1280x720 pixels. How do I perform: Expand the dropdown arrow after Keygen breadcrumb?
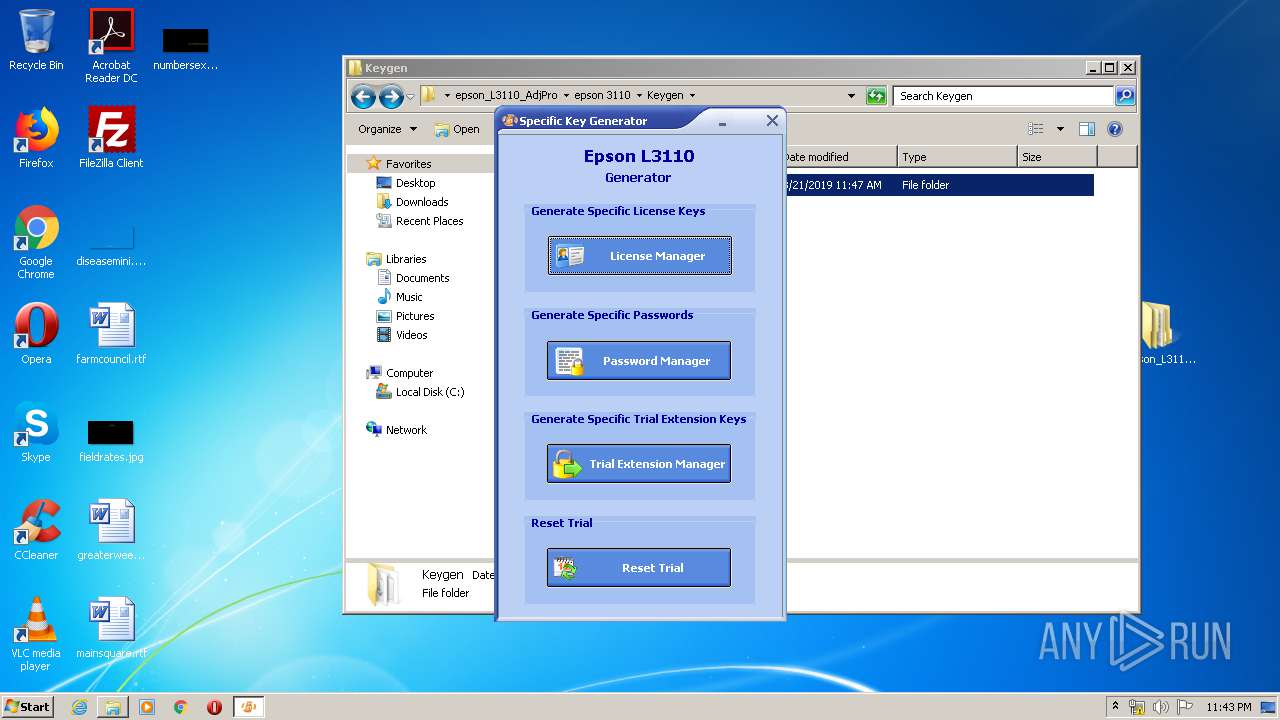pyautogui.click(x=692, y=96)
